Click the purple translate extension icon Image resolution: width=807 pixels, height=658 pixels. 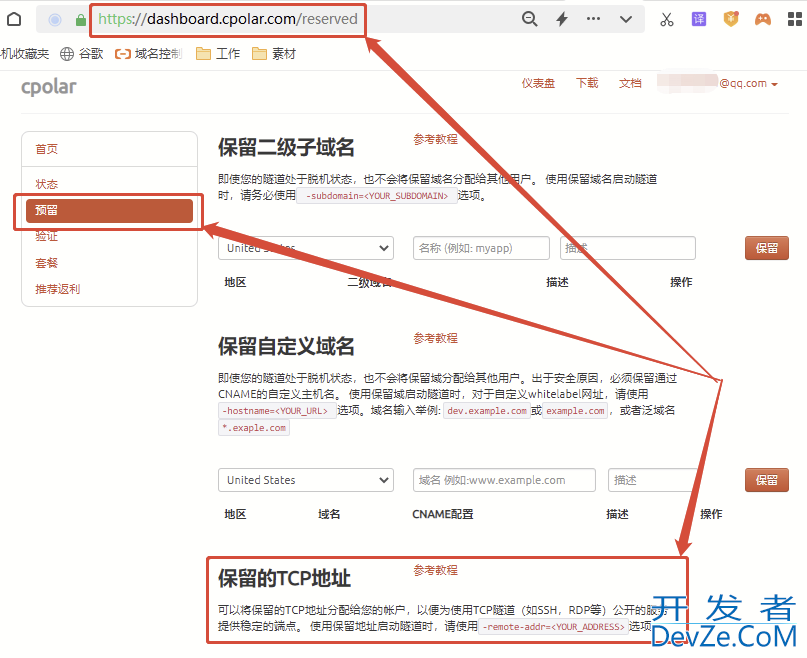click(699, 20)
